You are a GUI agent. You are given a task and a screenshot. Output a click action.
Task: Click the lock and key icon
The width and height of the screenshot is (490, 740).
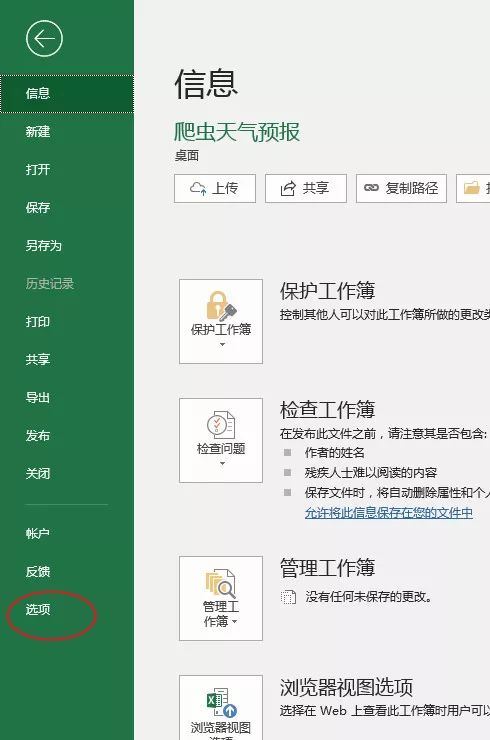tap(221, 306)
